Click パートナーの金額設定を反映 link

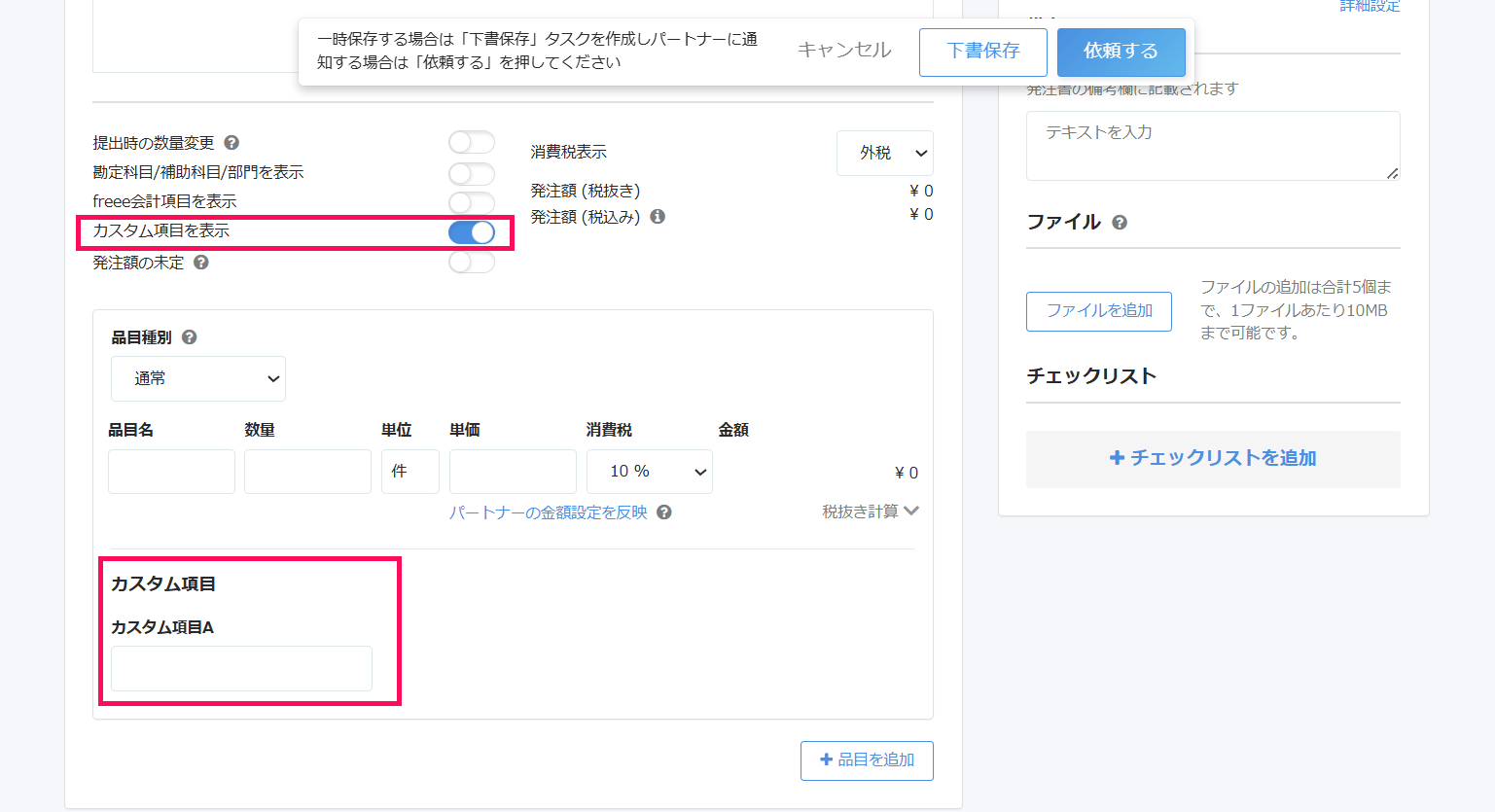tap(548, 512)
